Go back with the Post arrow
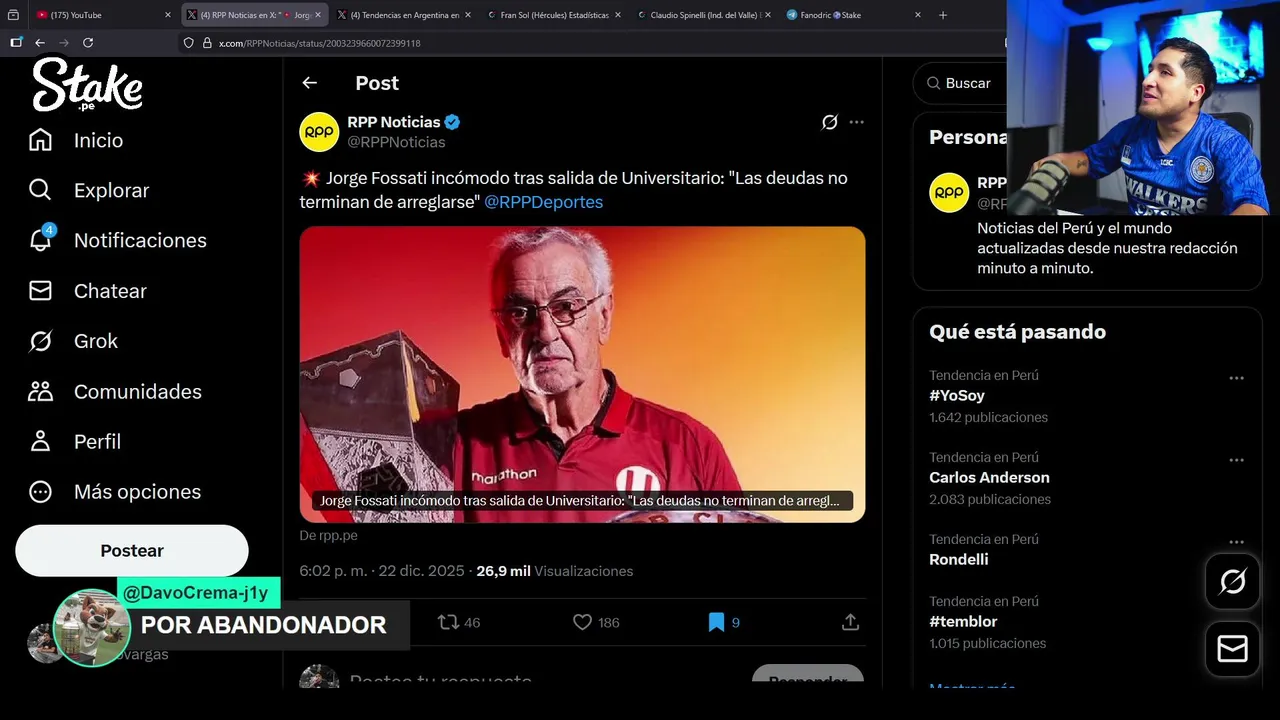 click(309, 83)
